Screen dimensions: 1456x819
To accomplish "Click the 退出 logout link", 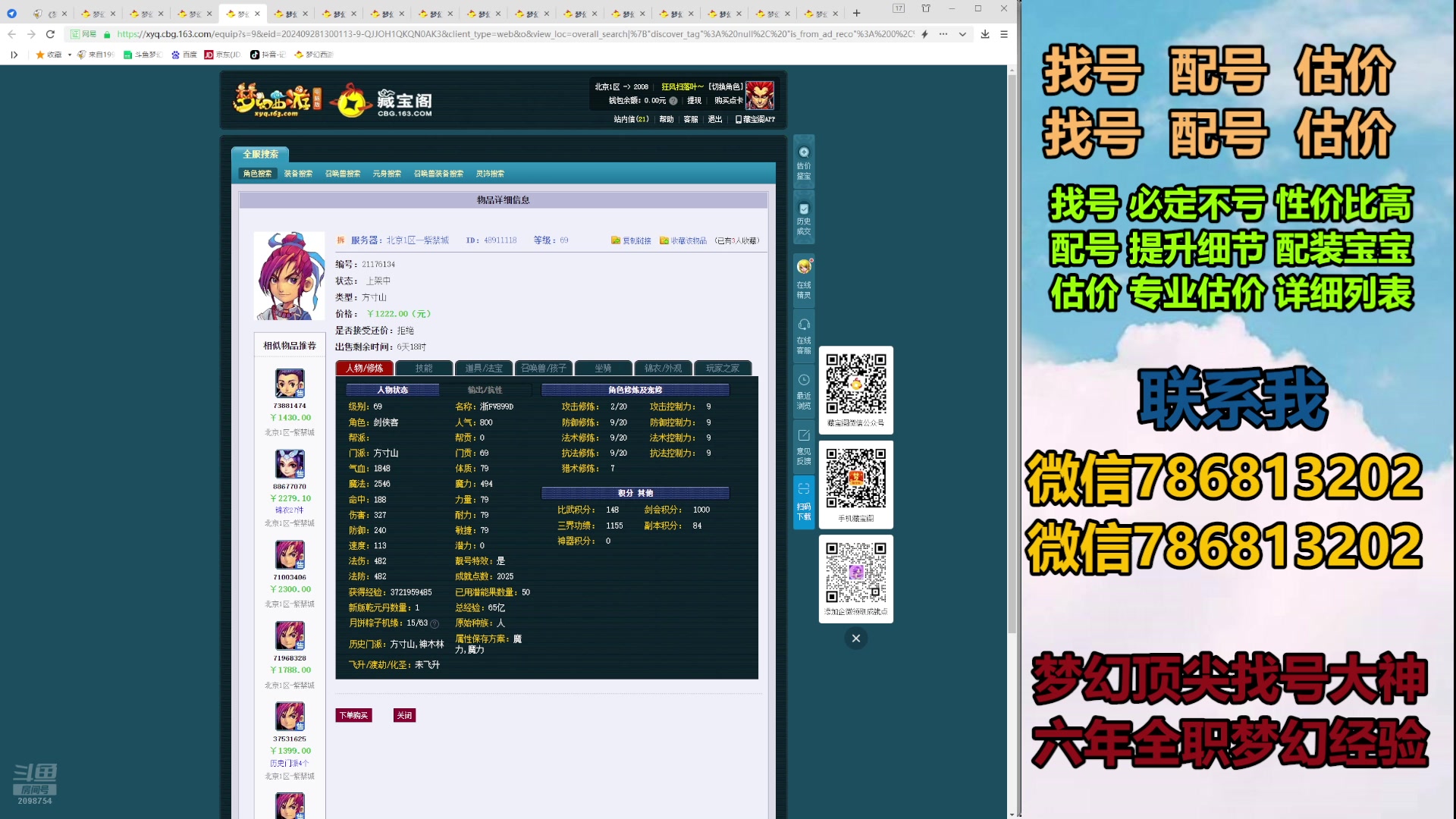I will 714,120.
